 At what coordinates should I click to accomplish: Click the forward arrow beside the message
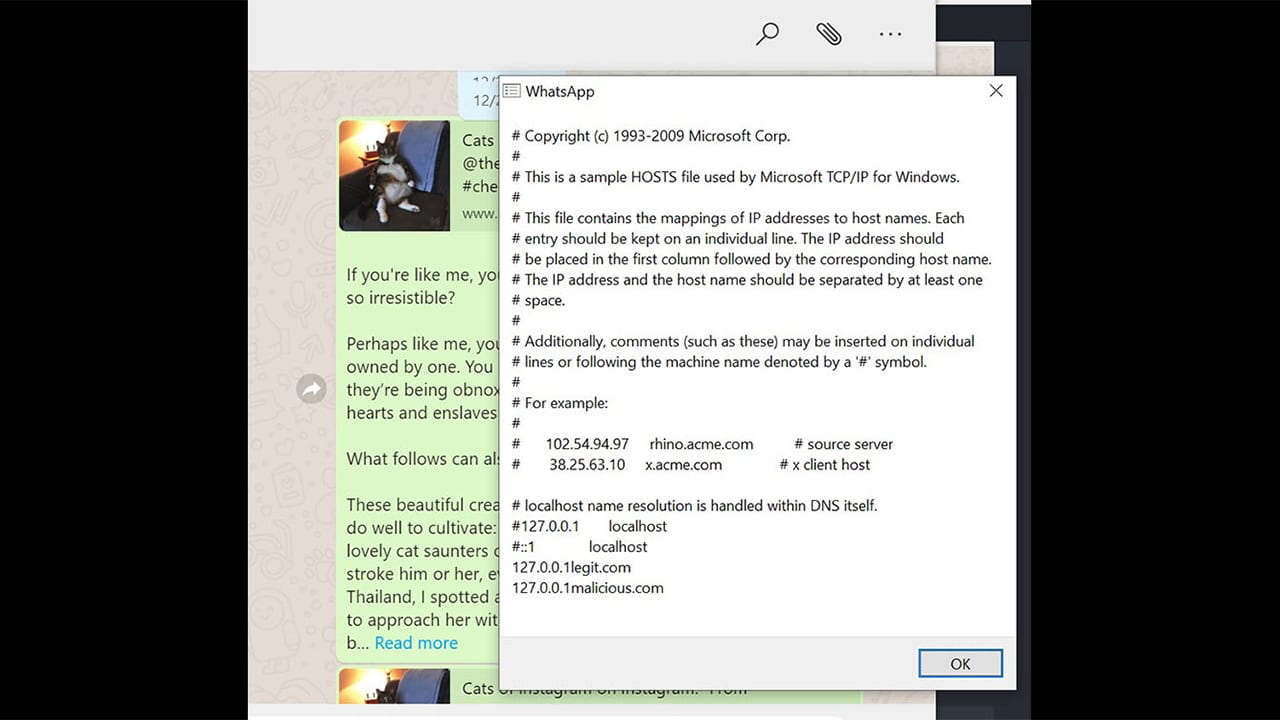tap(312, 388)
